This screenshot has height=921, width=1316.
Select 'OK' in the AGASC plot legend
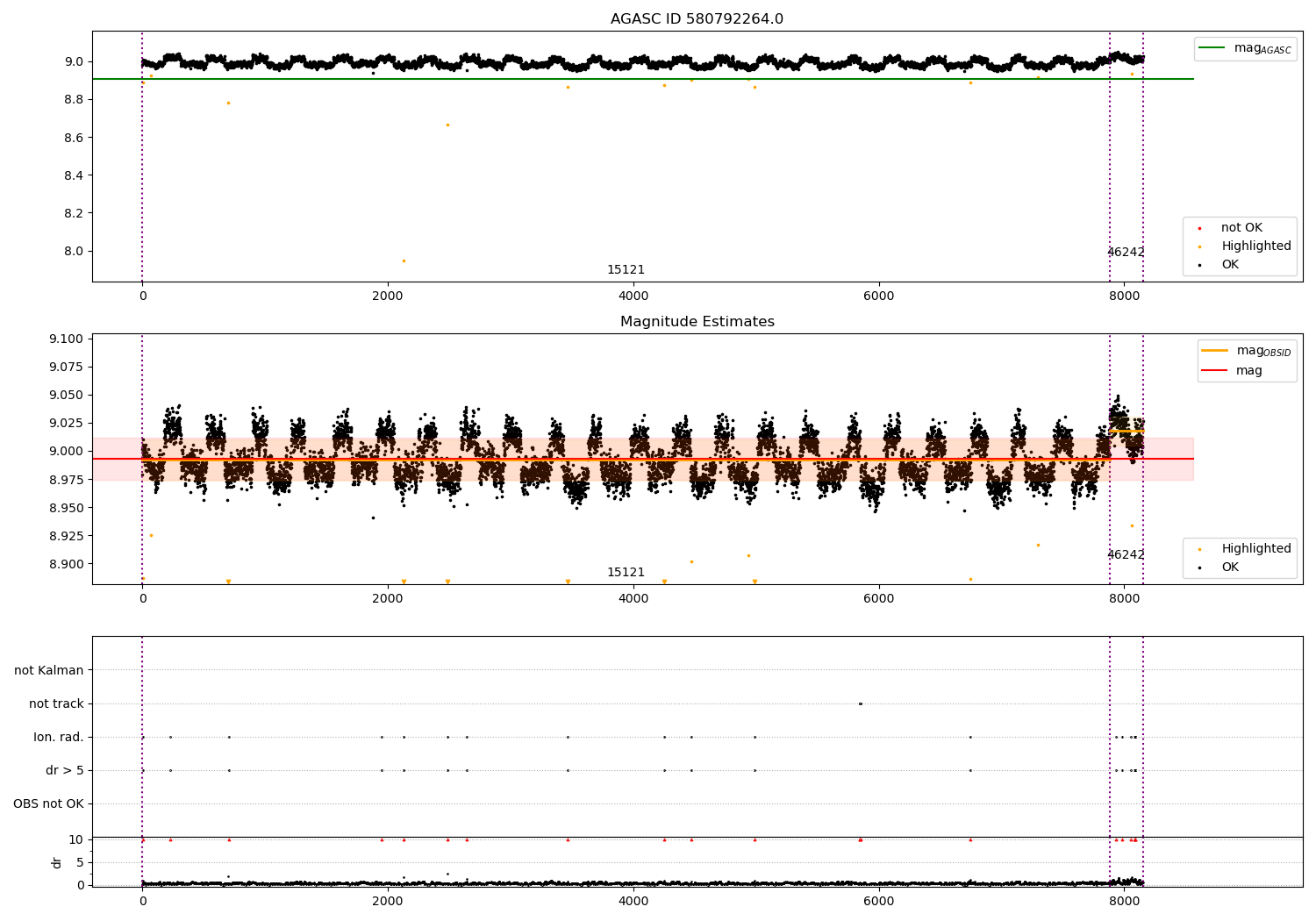[x=1219, y=265]
